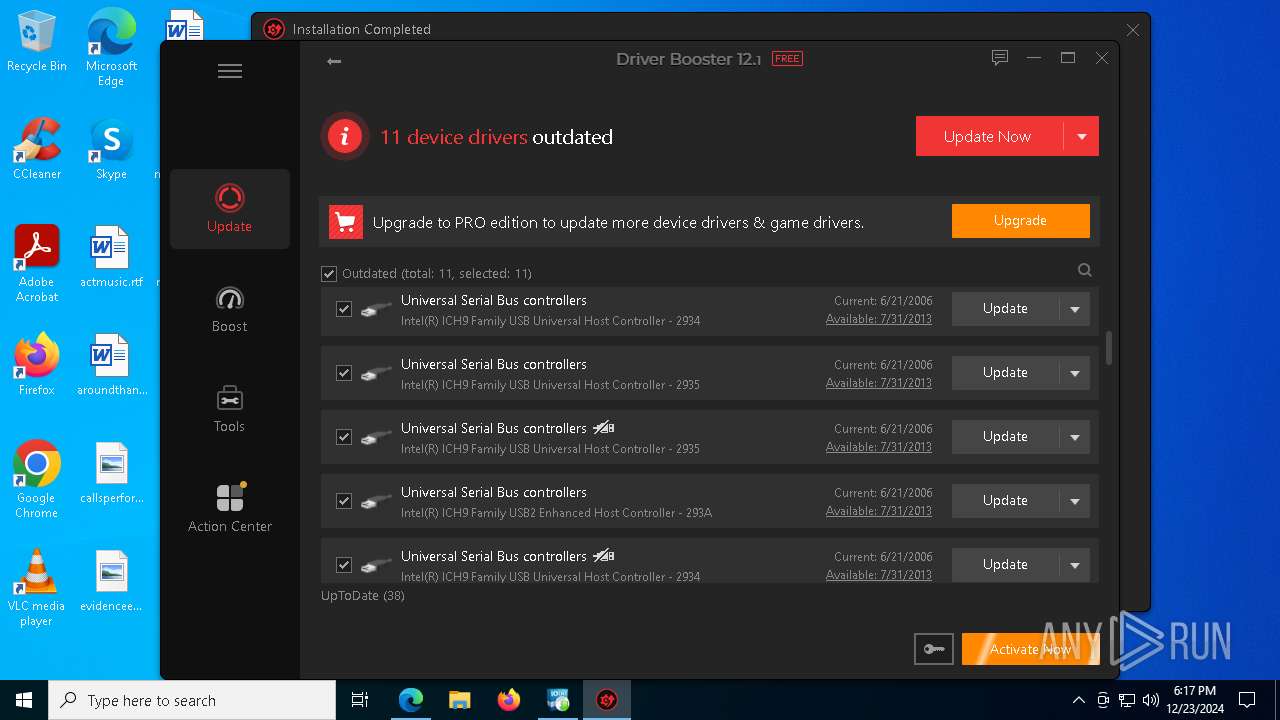Click the shopping cart icon in upgrade banner

(345, 222)
